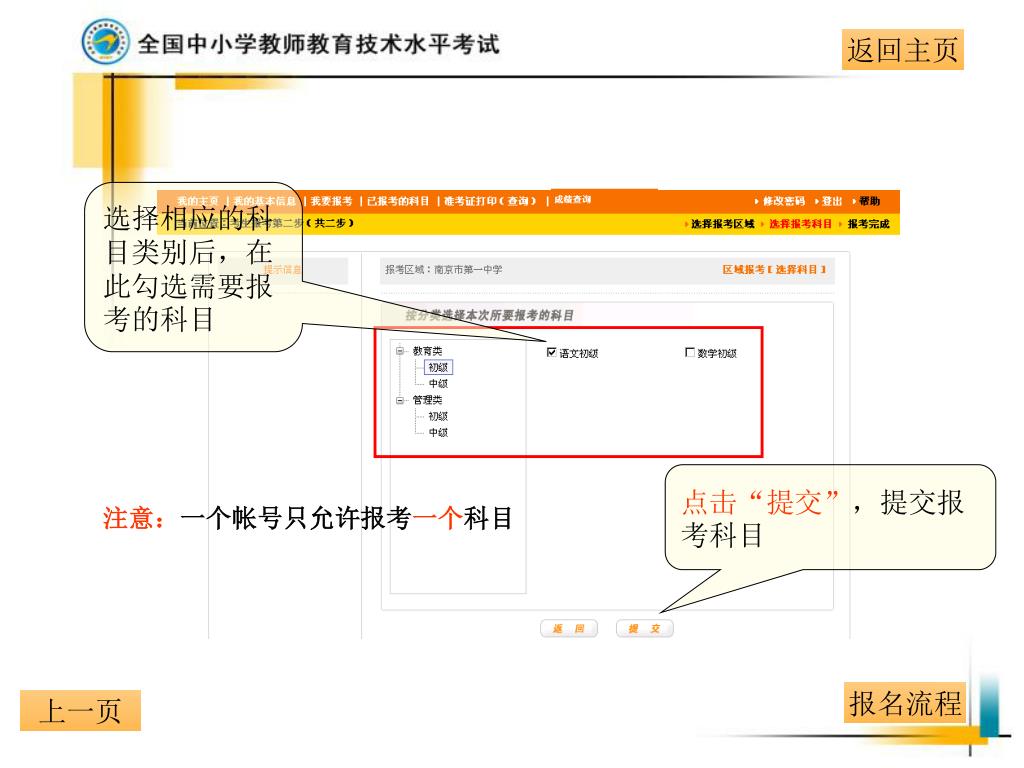This screenshot has width=1024, height=768.
Task: Click 登出 link
Action: click(832, 201)
